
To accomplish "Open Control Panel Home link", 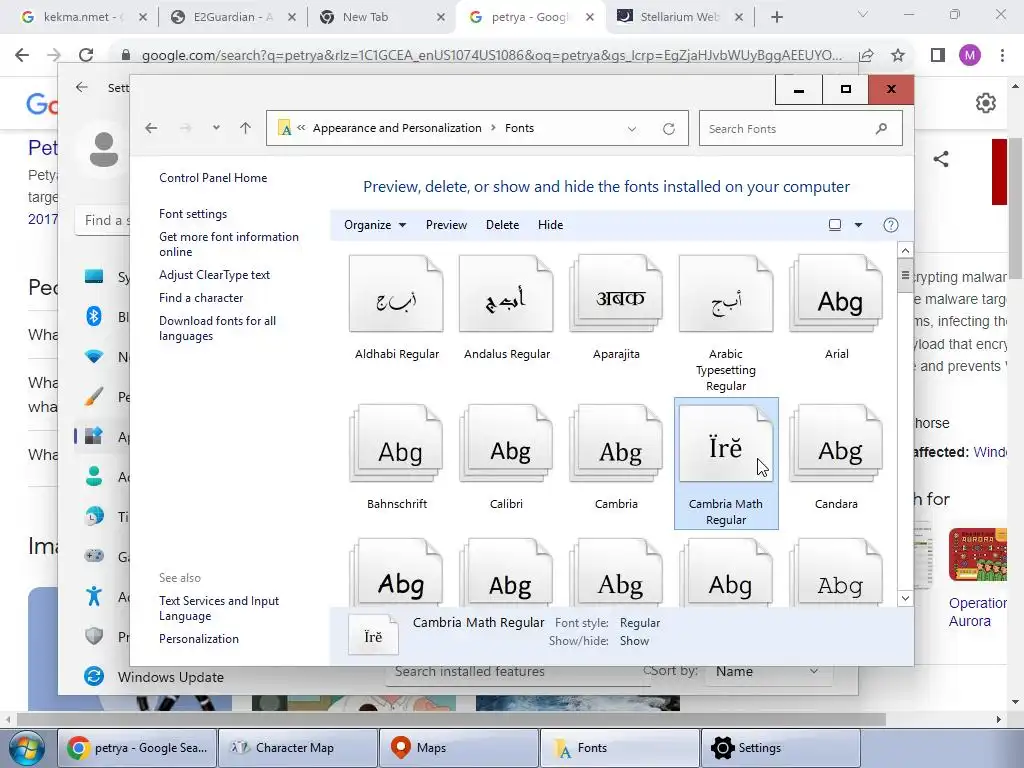I will click(x=213, y=178).
